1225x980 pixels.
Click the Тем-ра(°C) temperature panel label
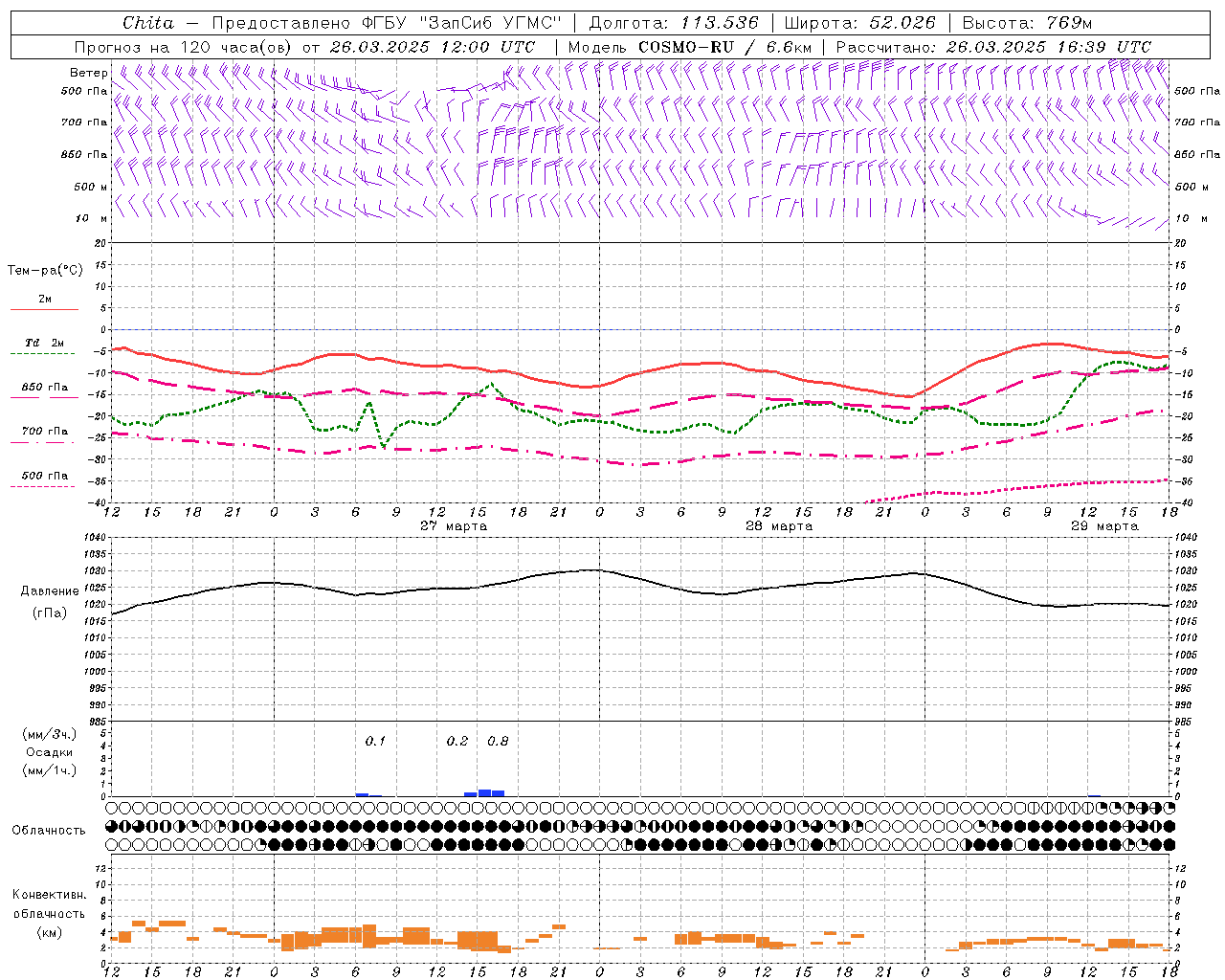pos(45,271)
